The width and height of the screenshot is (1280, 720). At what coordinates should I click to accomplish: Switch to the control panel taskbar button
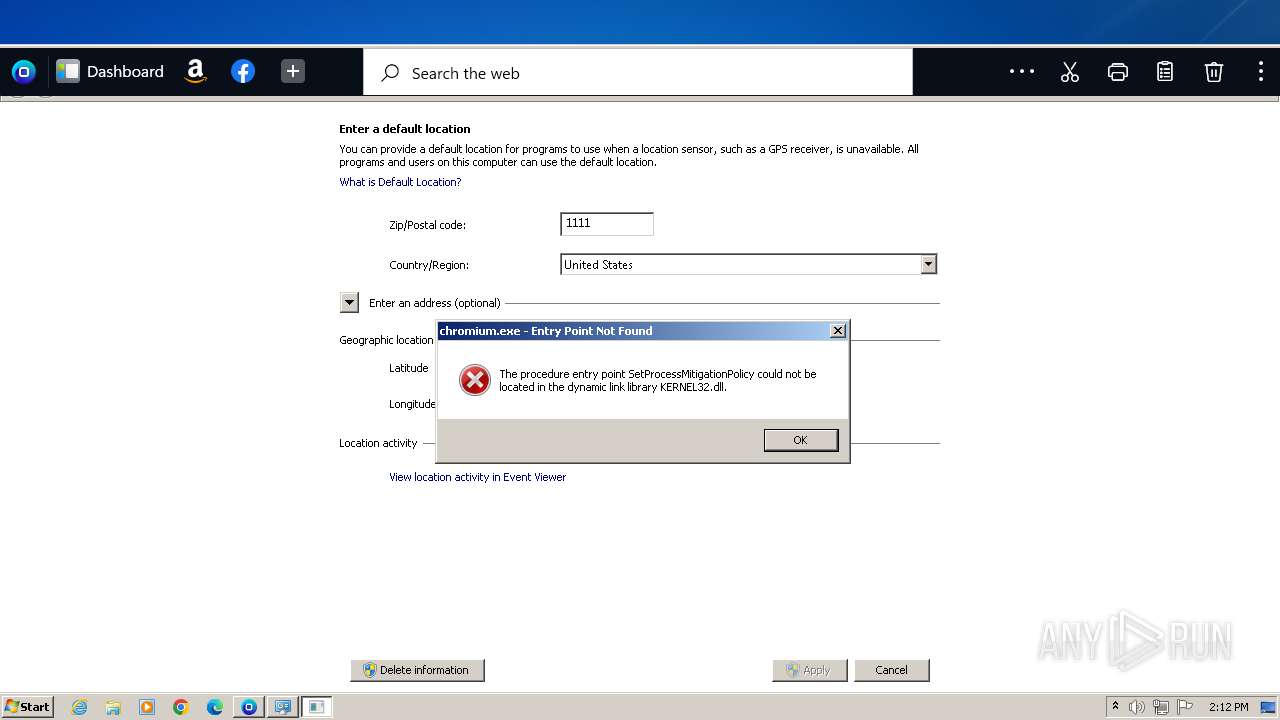283,707
